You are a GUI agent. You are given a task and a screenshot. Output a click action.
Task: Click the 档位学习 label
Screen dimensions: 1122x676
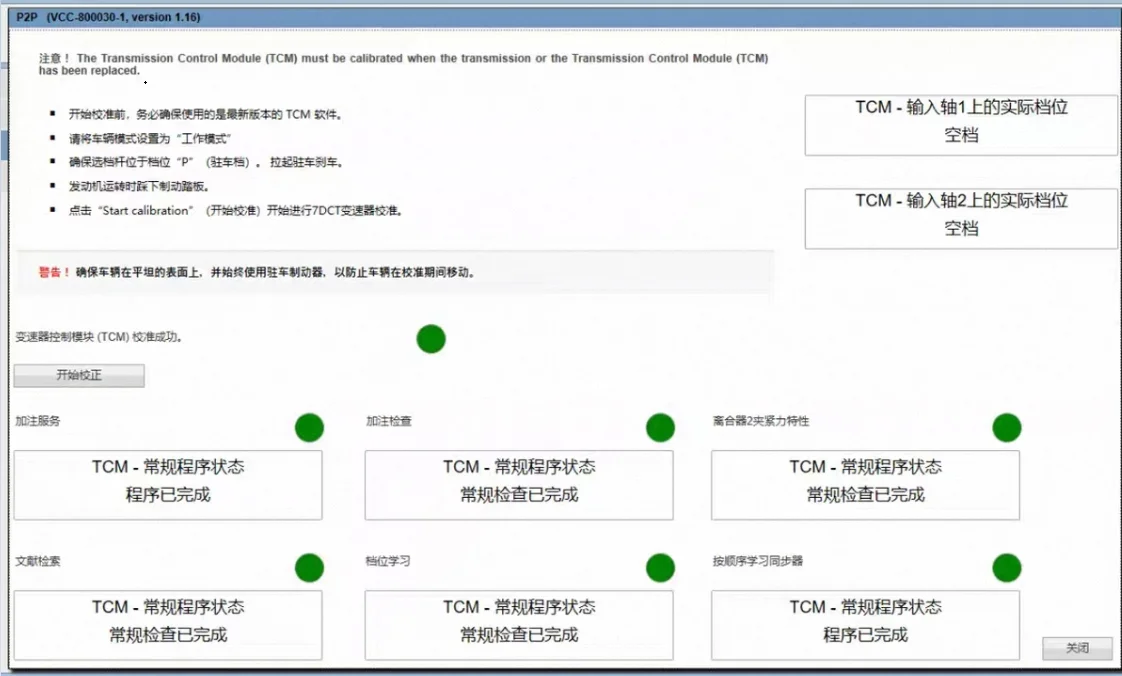point(388,562)
